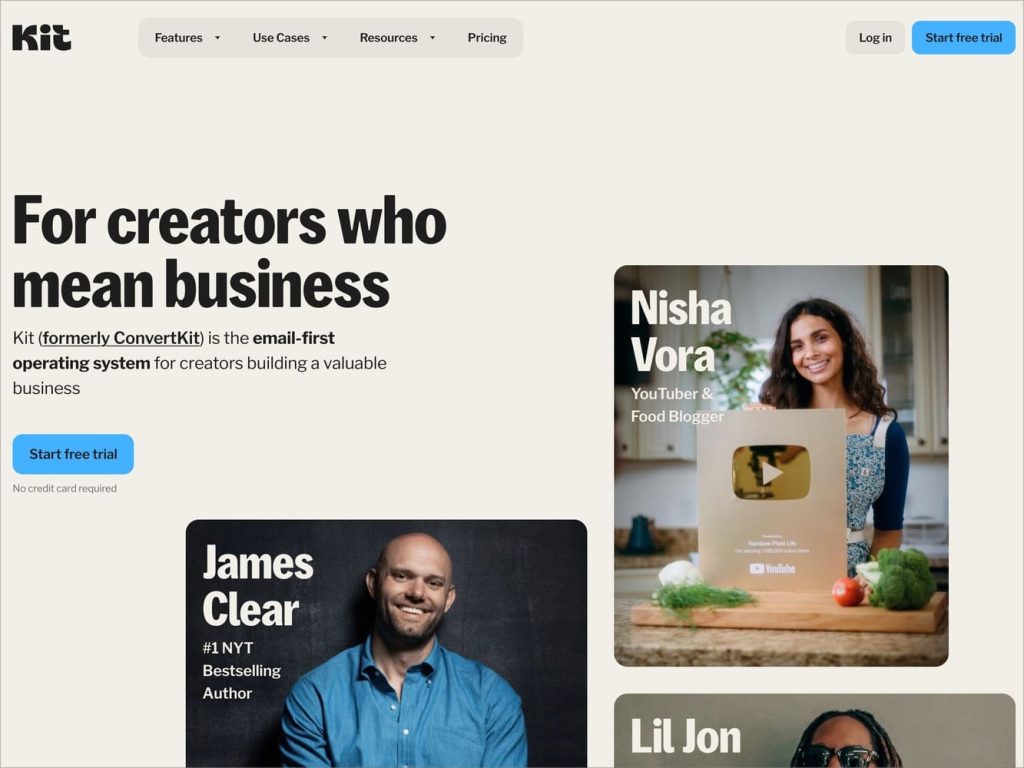Click the For creators headline text
Viewport: 1024px width, 768px height.
pos(229,251)
